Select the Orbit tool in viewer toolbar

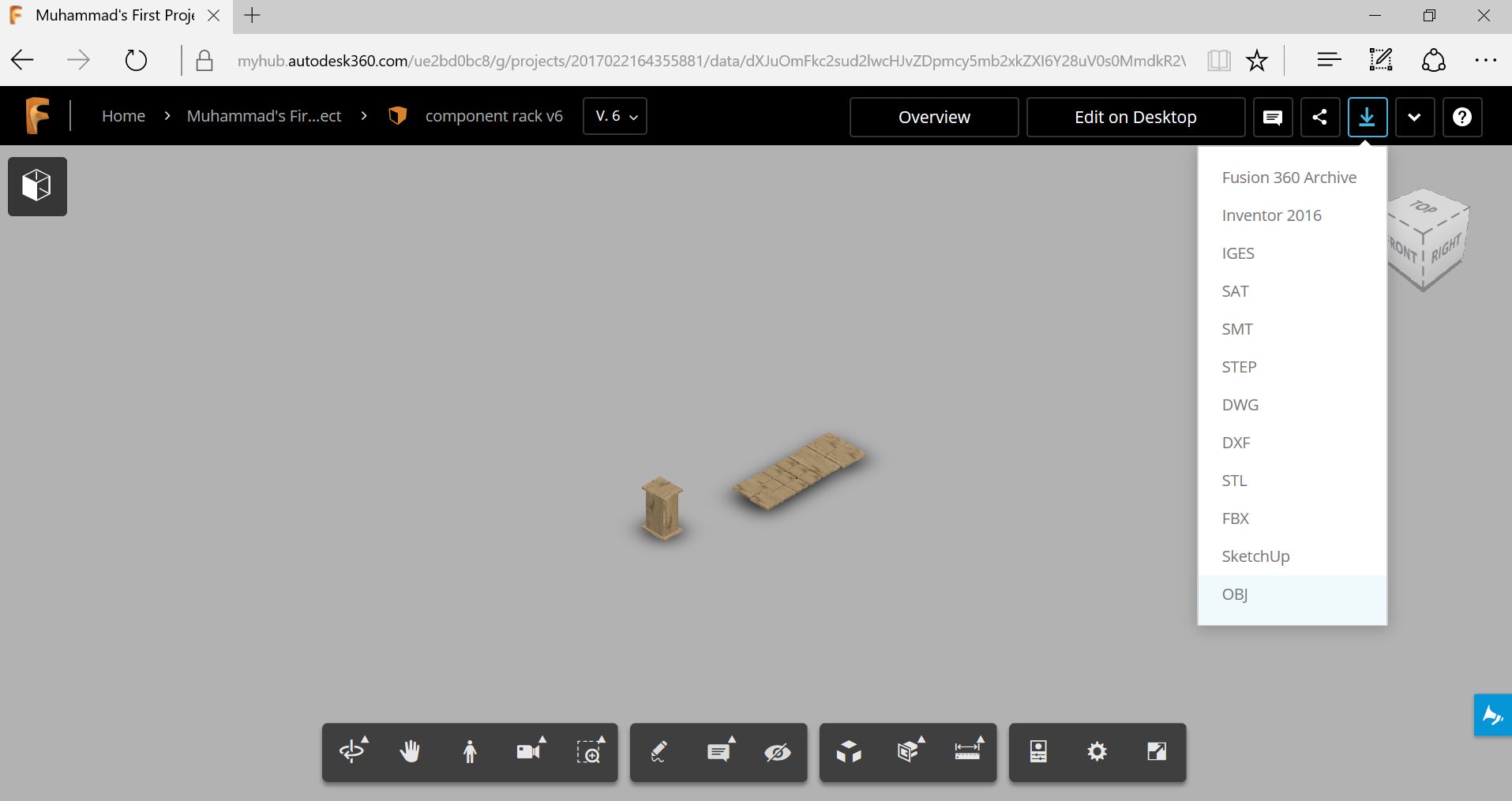352,751
